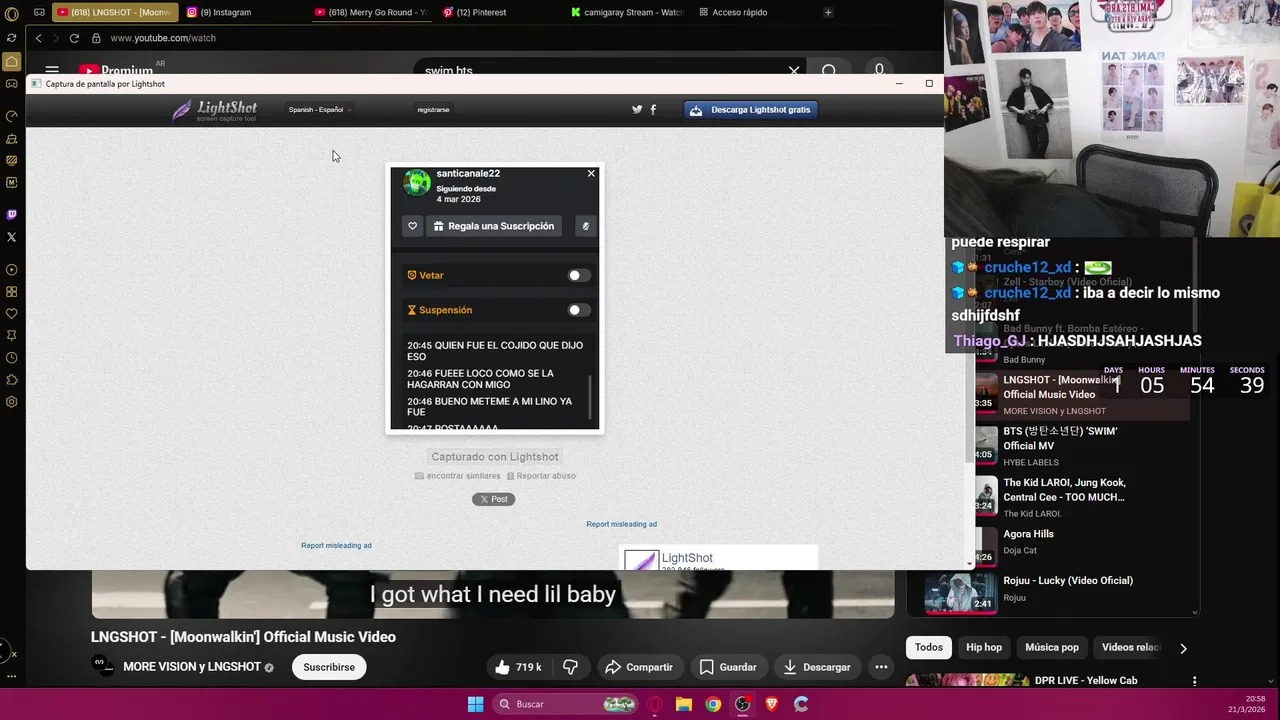This screenshot has height=720, width=1280.
Task: Open the heart bookmarks icon in sidebar
Action: 12,314
